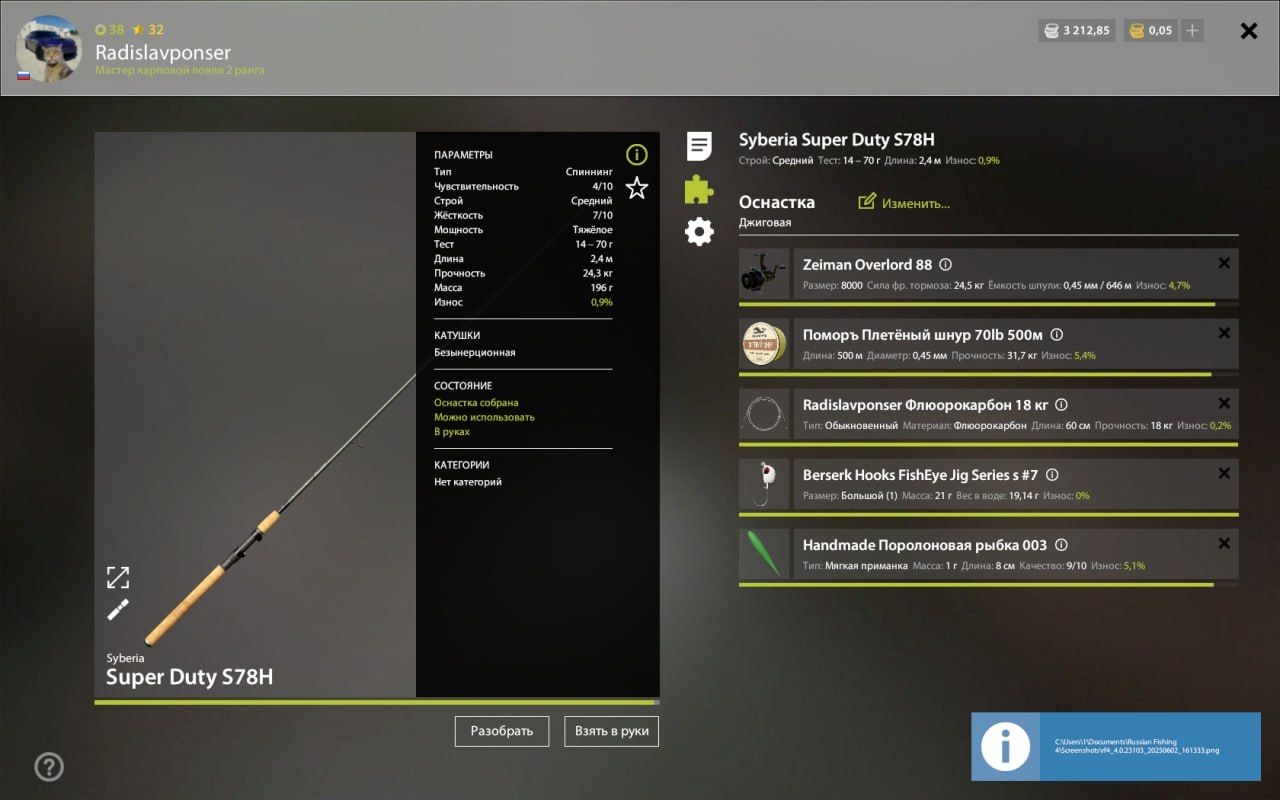Click the rod repair tool icon
The height and width of the screenshot is (800, 1280).
pos(118,610)
